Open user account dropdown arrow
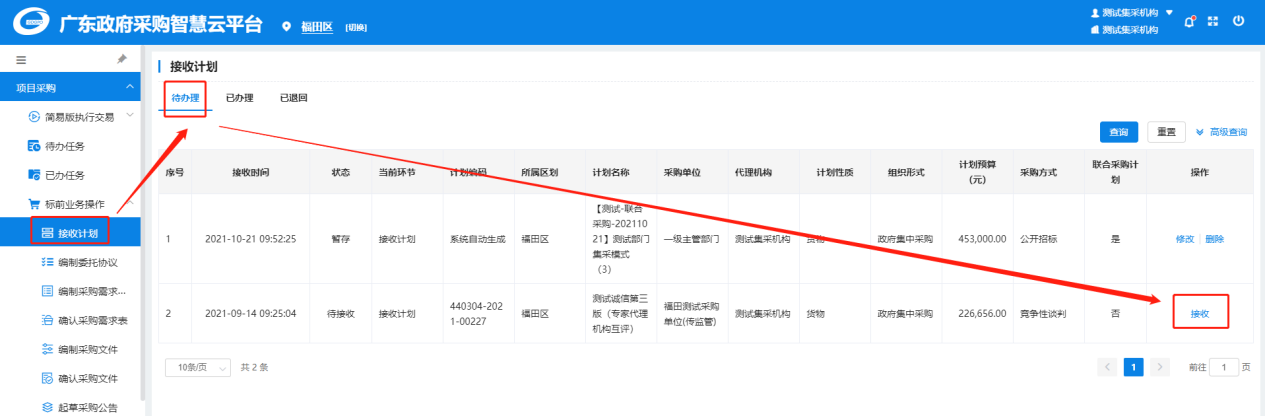 coord(1169,13)
